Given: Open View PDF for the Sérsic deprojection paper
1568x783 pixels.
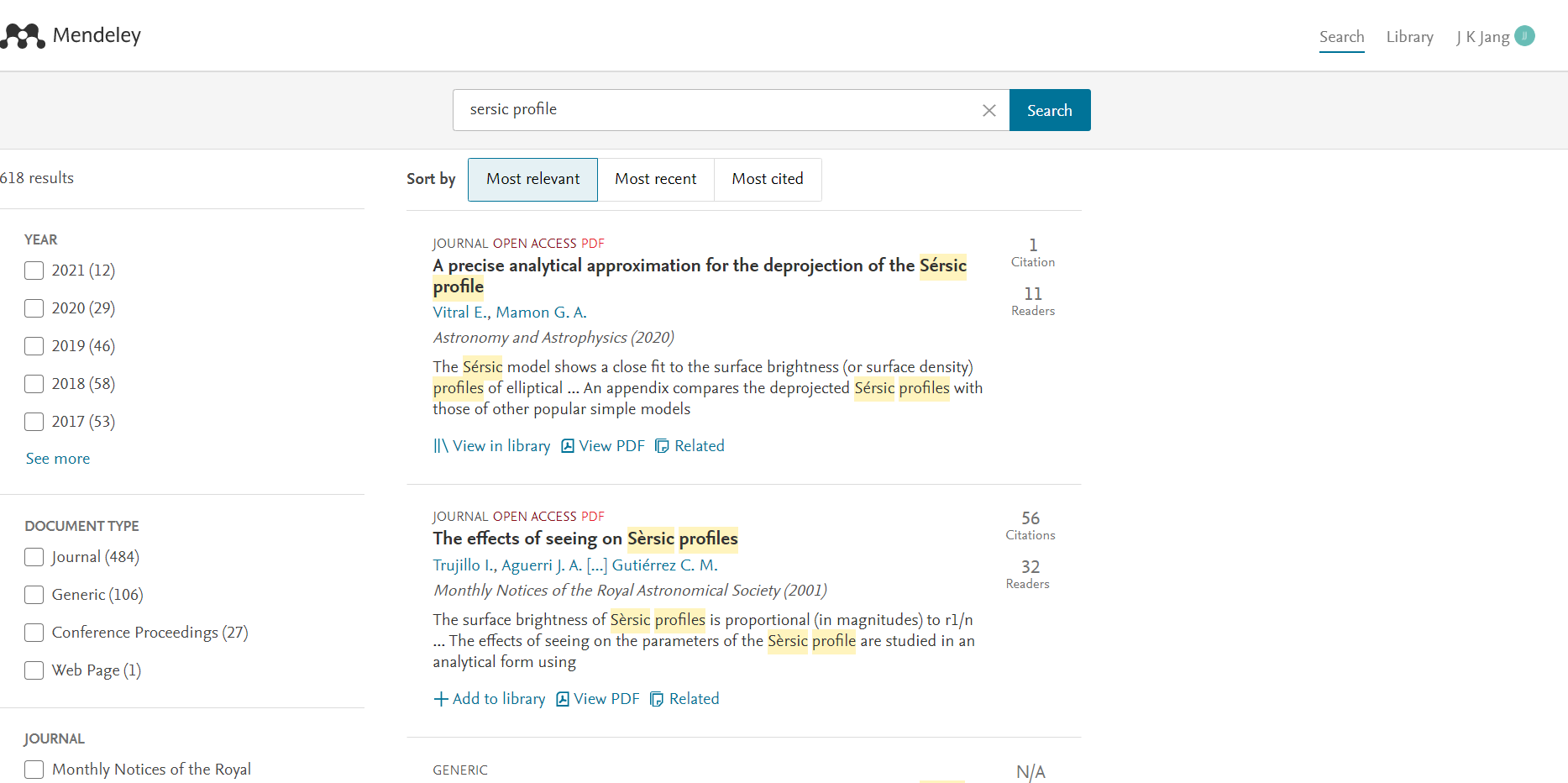Looking at the screenshot, I should [x=603, y=446].
